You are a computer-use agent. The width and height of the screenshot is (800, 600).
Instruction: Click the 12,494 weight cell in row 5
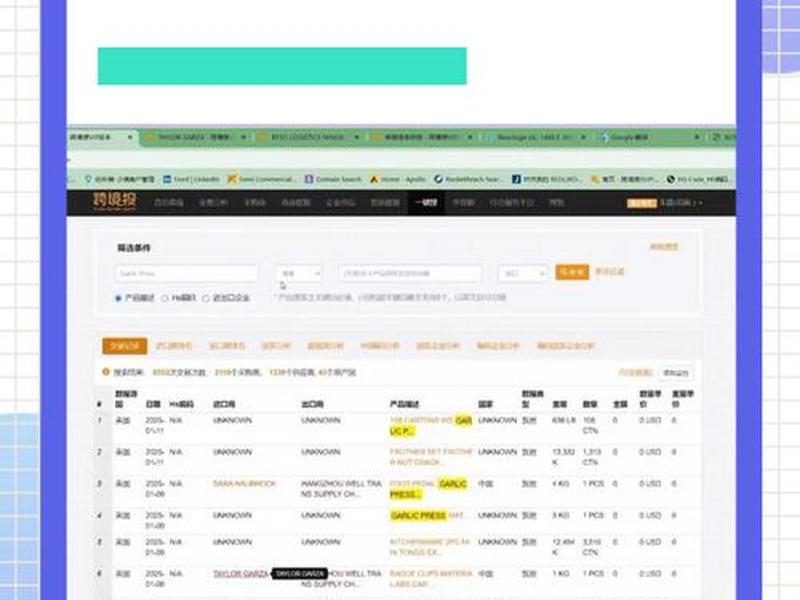click(563, 547)
